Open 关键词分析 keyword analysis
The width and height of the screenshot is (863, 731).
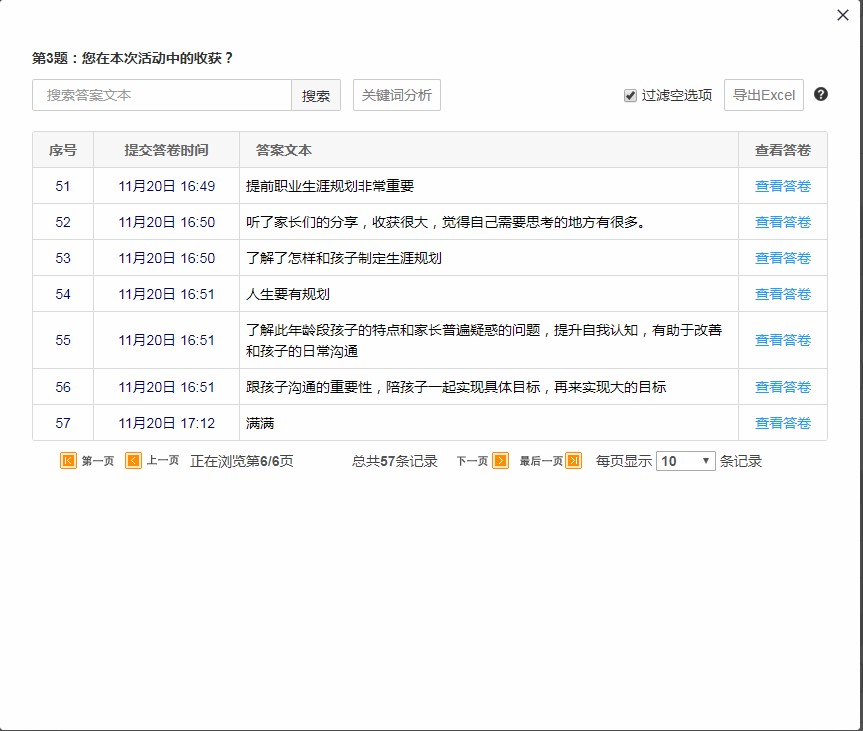pyautogui.click(x=396, y=95)
